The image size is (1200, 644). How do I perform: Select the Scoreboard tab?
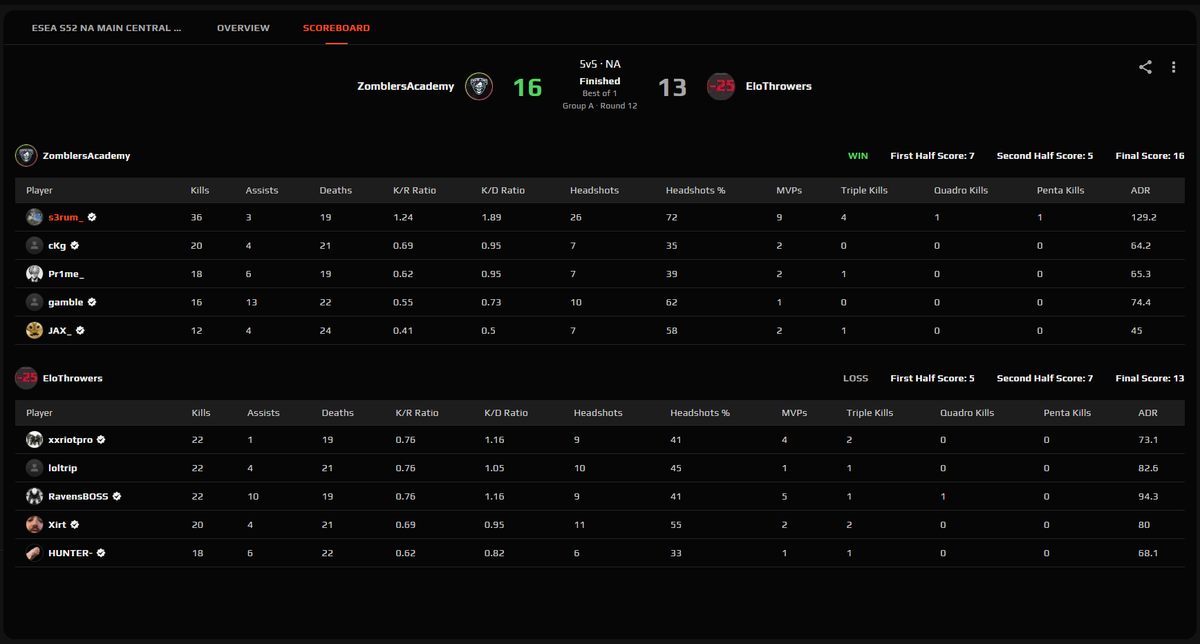336,28
